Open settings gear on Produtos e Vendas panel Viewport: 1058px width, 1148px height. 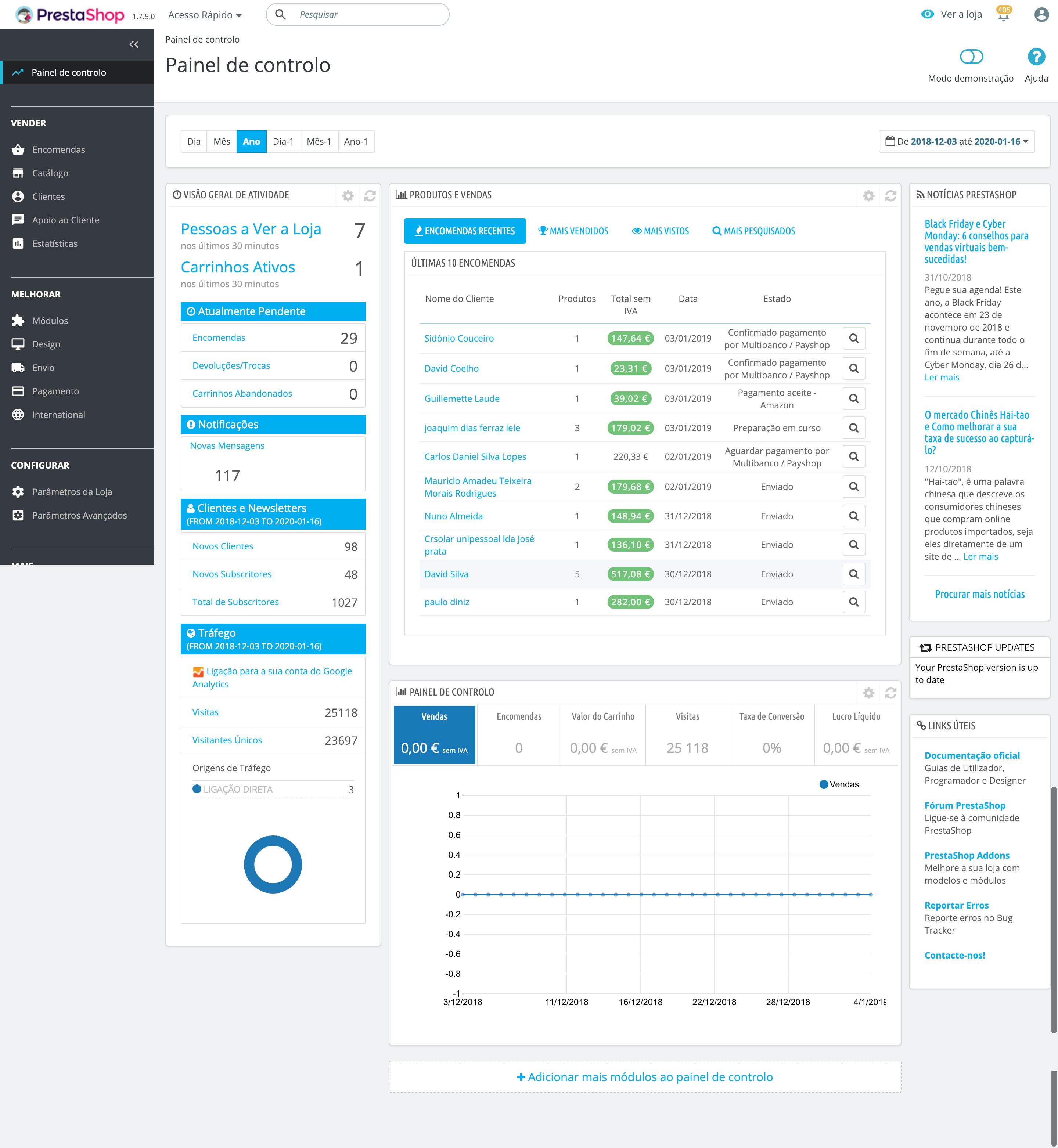tap(868, 195)
